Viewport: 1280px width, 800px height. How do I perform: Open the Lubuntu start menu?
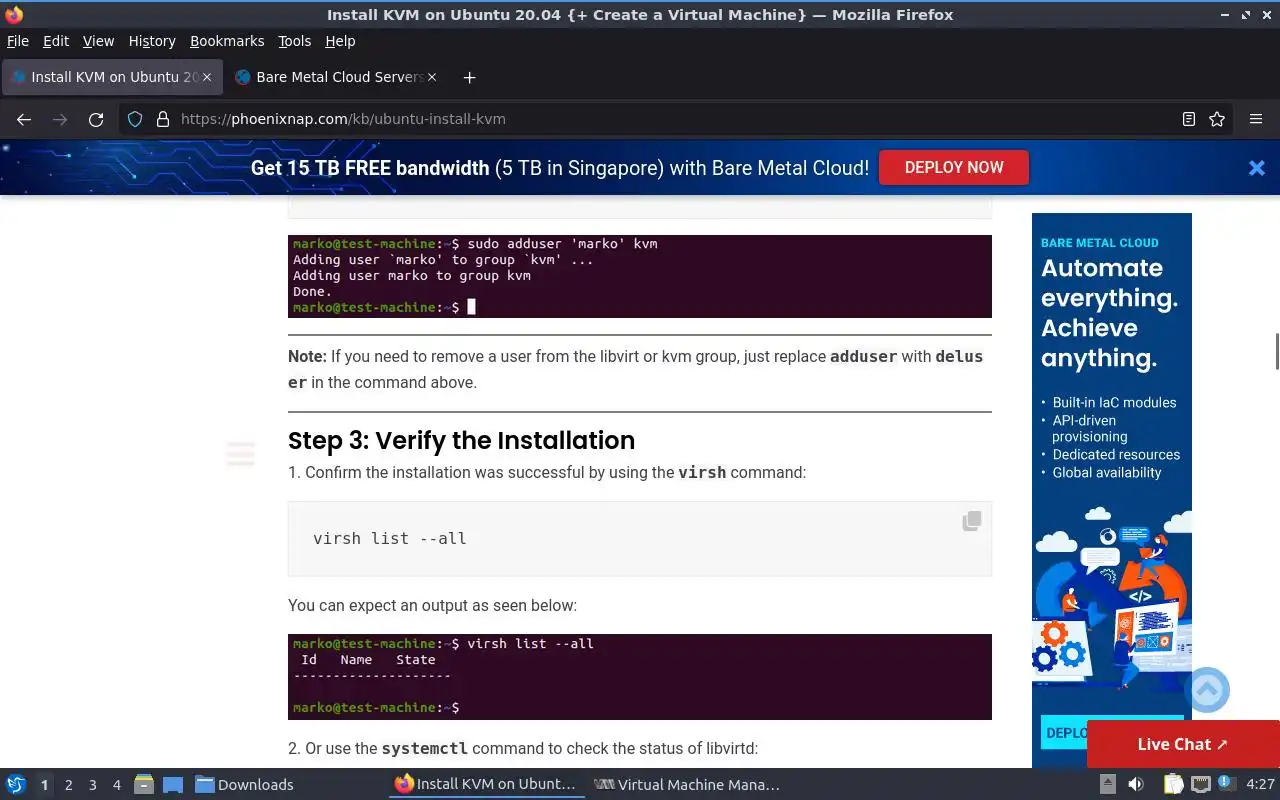coord(16,784)
